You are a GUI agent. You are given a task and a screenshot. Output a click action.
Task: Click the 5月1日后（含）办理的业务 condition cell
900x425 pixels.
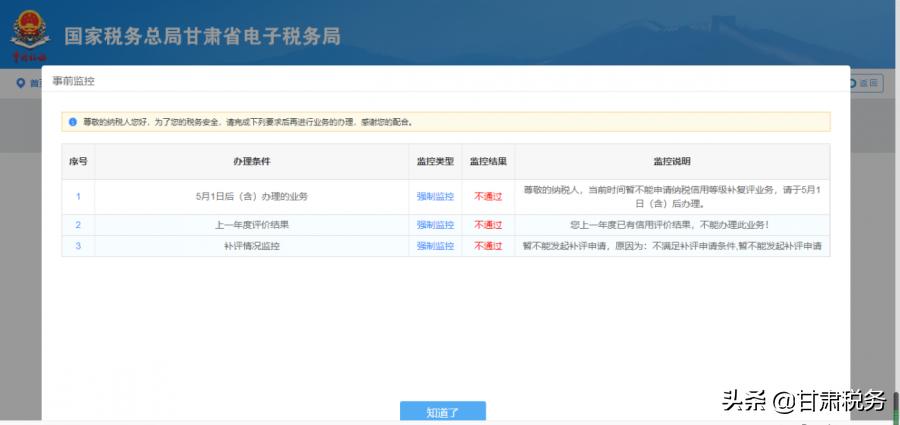tap(251, 196)
